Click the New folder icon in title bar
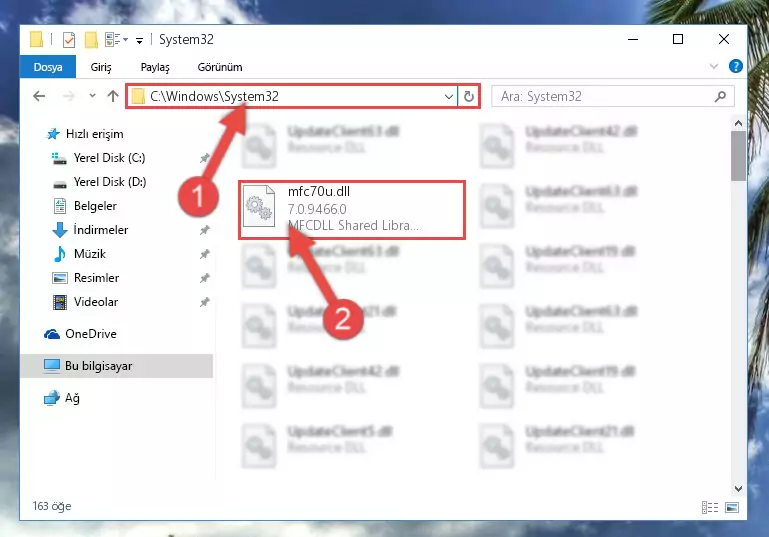 click(x=91, y=40)
